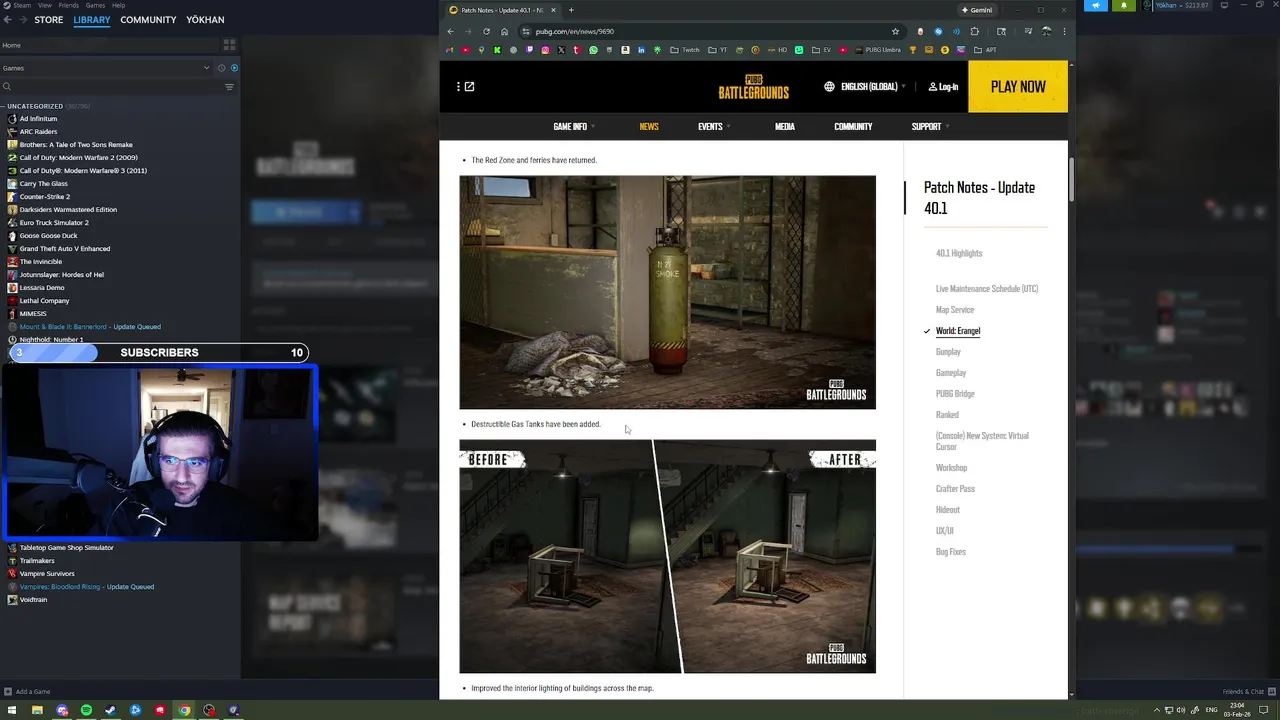The height and width of the screenshot is (720, 1280).
Task: Click the PUBG Battlegrounds header logo
Action: pyautogui.click(x=753, y=87)
